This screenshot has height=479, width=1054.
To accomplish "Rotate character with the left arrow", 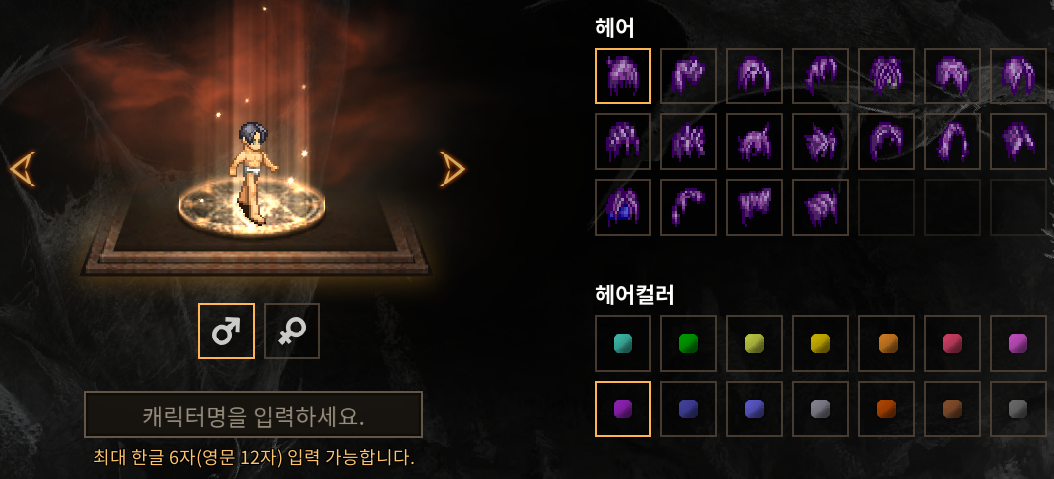I will pos(22,169).
